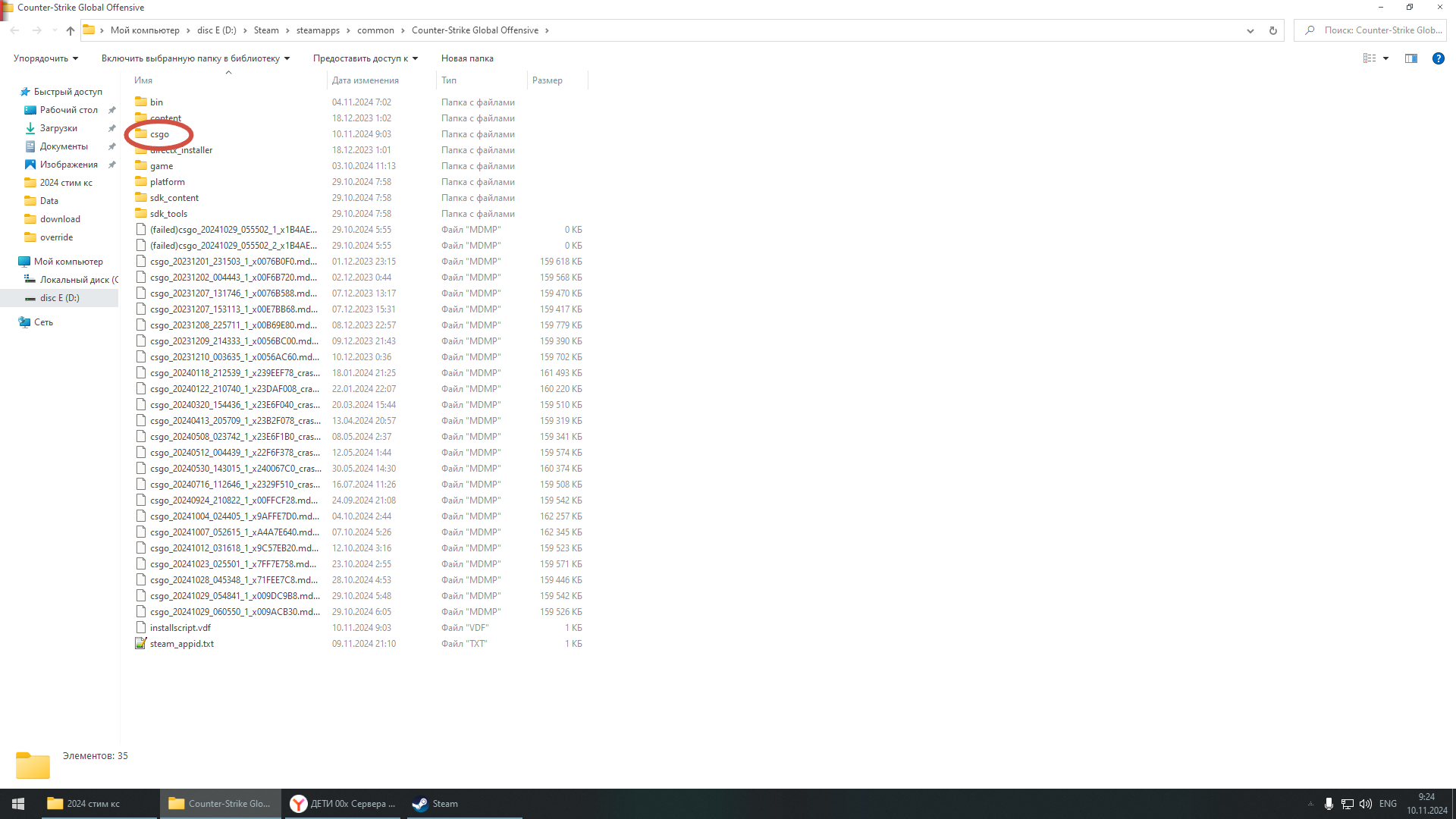Viewport: 1456px width, 819px height.
Task: Switch to Steam on the taskbar
Action: (465, 804)
